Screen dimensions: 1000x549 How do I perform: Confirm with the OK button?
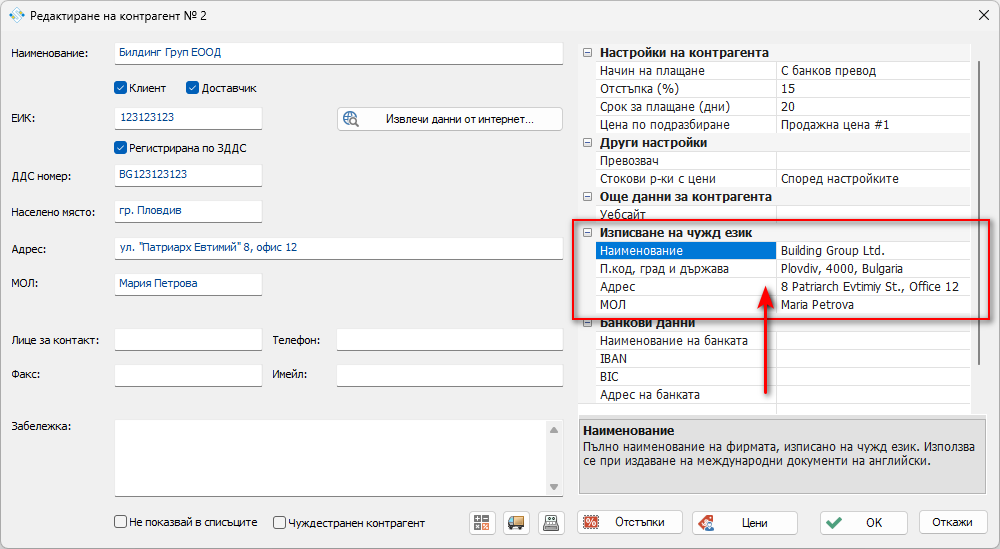point(864,523)
